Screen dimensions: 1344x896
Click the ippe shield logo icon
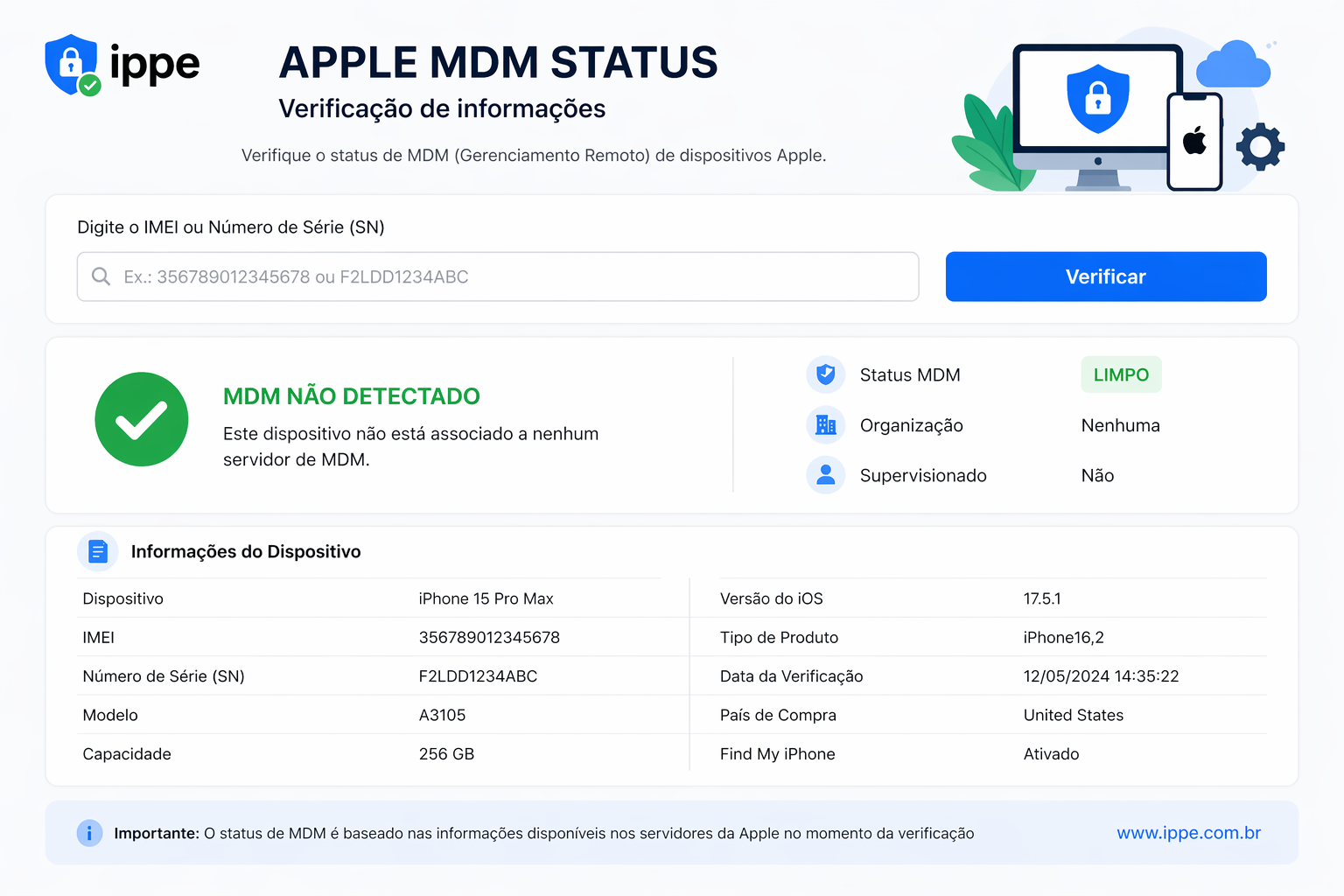(x=72, y=65)
